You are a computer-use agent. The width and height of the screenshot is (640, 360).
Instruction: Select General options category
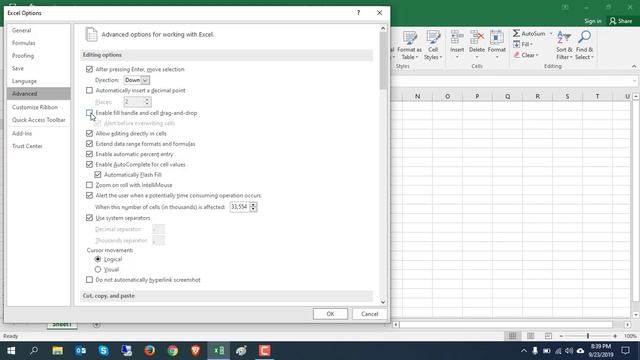pyautogui.click(x=38, y=30)
